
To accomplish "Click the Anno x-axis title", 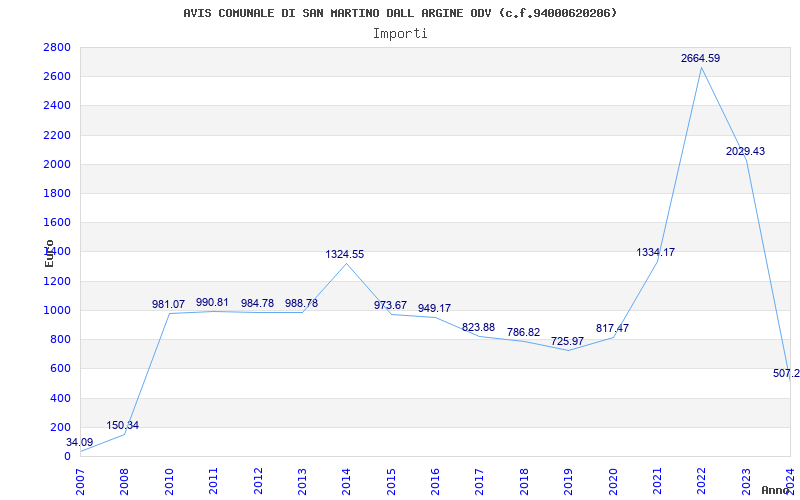I will (775, 490).
